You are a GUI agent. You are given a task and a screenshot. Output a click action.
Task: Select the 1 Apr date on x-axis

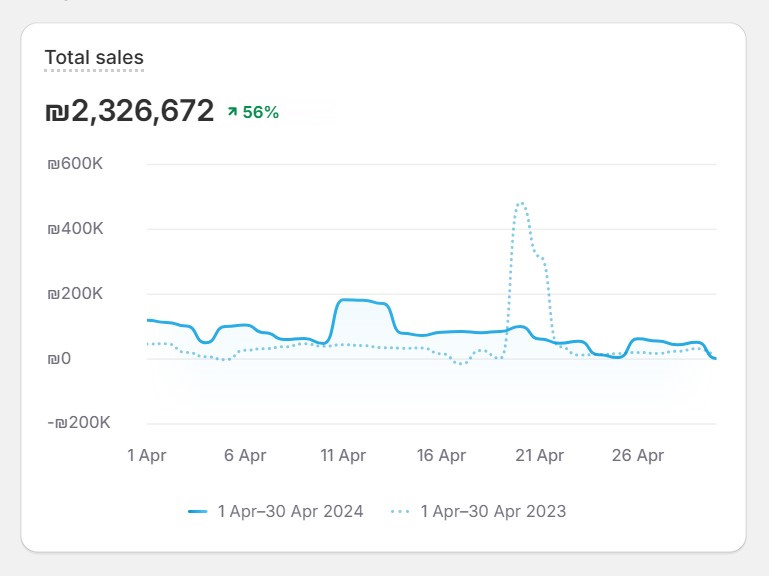147,455
